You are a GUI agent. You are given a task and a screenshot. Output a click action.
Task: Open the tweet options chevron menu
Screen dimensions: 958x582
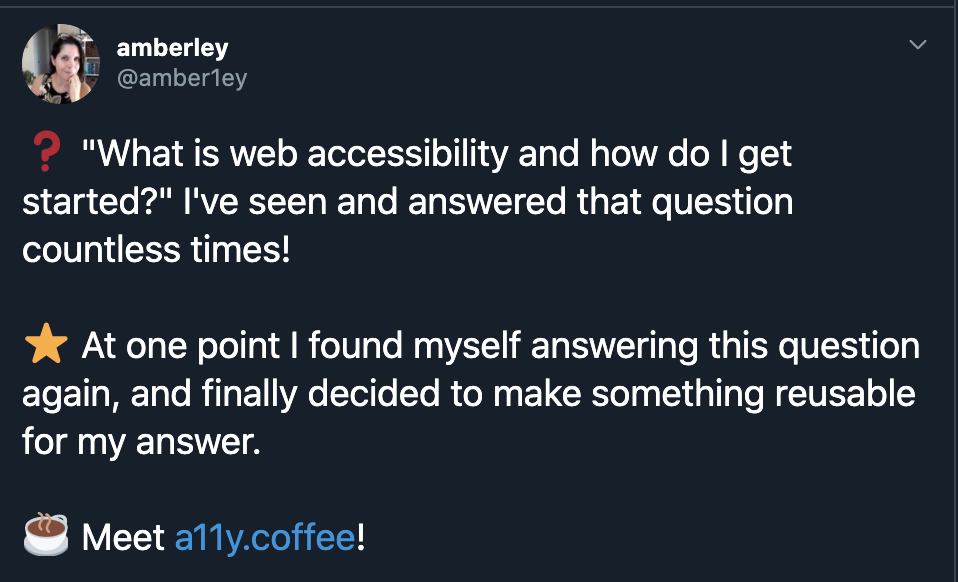tap(918, 45)
